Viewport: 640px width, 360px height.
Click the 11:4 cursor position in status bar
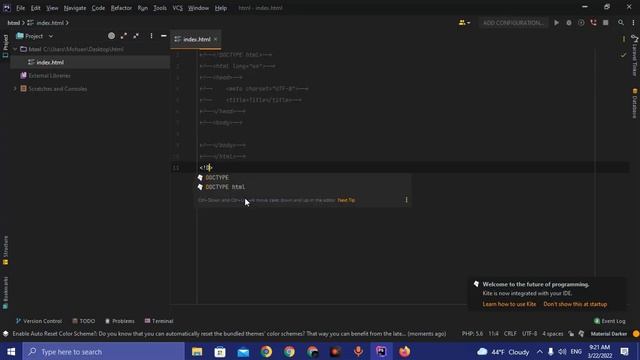[x=493, y=333]
